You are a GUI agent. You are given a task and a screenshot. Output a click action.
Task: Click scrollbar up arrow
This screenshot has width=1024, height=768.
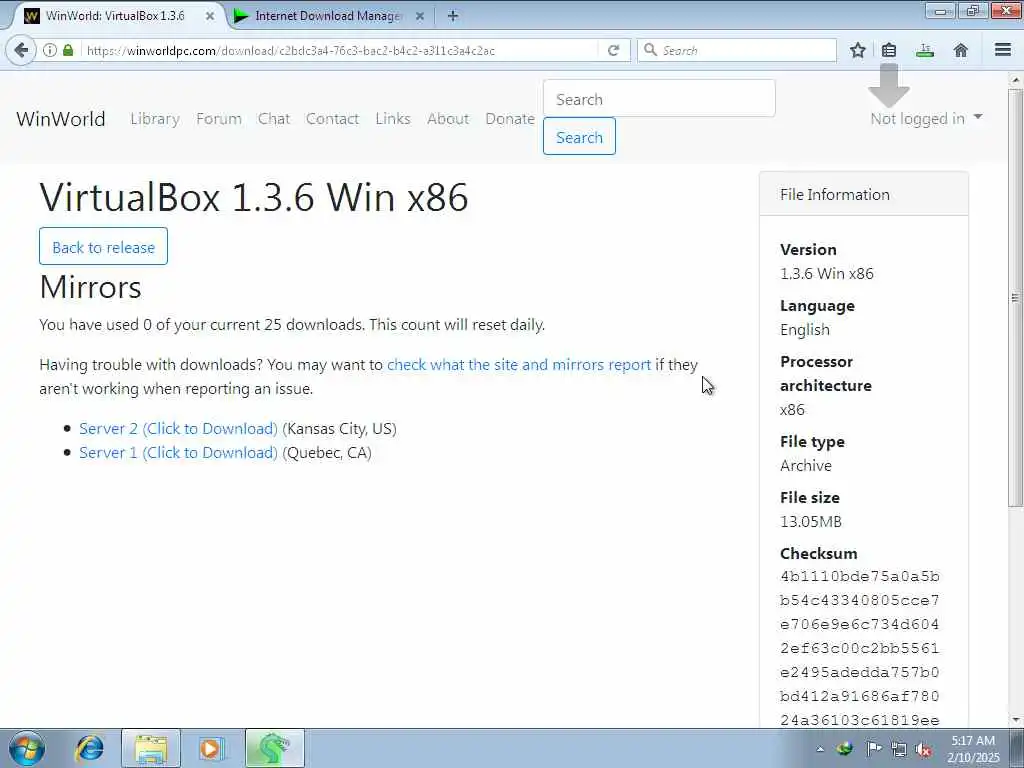coord(1015,80)
